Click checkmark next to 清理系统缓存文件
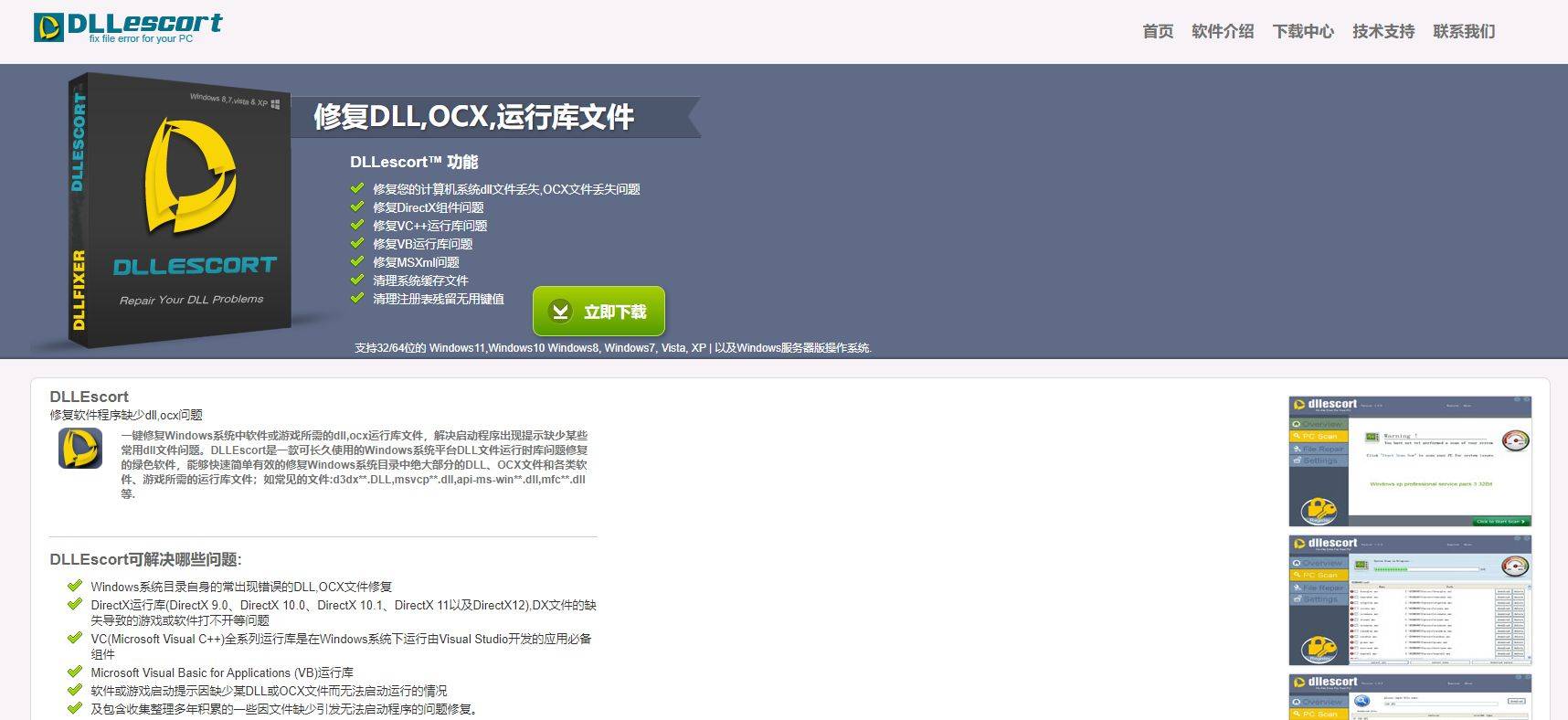 (x=357, y=280)
